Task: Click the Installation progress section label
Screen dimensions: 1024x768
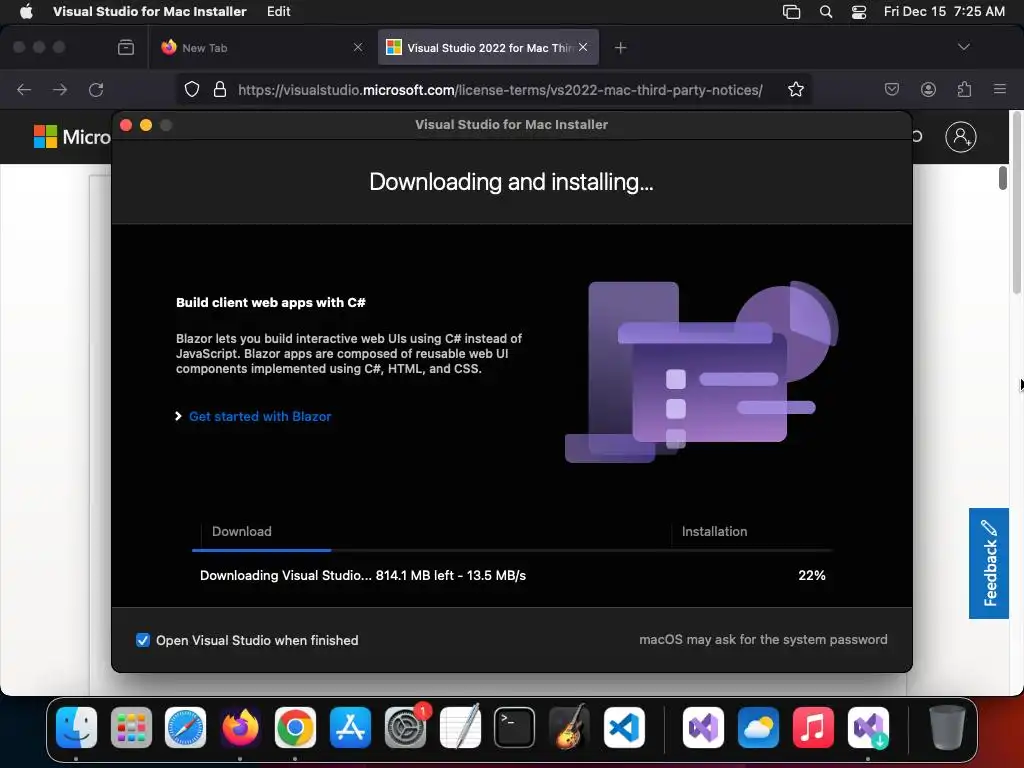Action: tap(714, 532)
